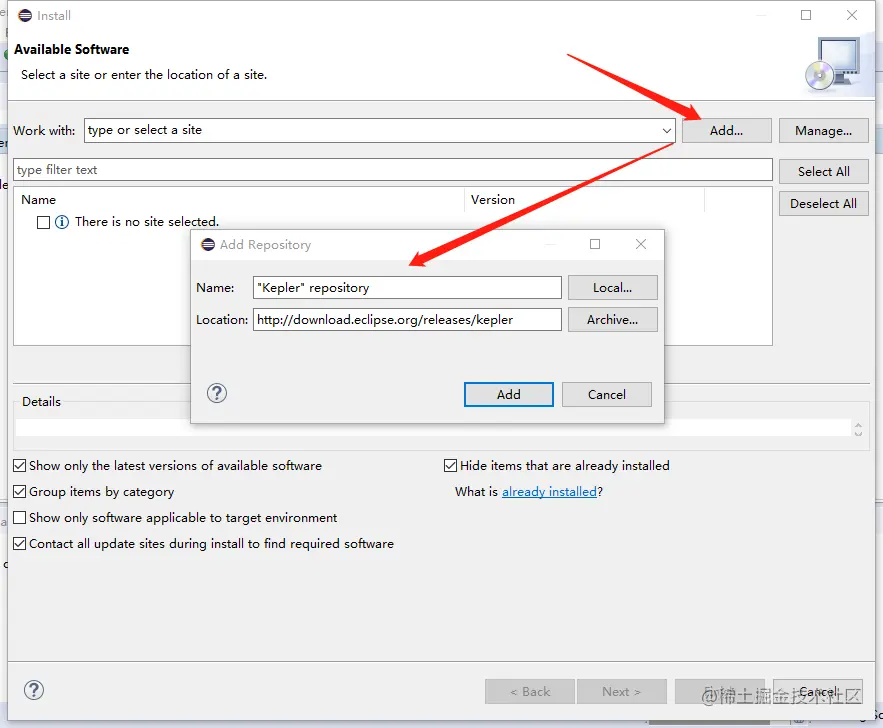This screenshot has width=883, height=728.
Task: Click the Next wizard button
Action: (622, 691)
